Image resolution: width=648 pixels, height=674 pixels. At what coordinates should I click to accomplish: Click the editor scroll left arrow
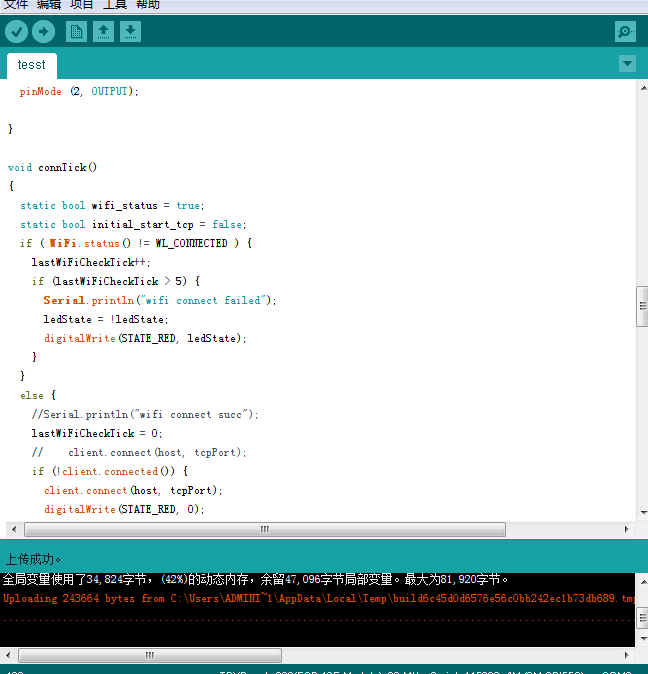14,529
